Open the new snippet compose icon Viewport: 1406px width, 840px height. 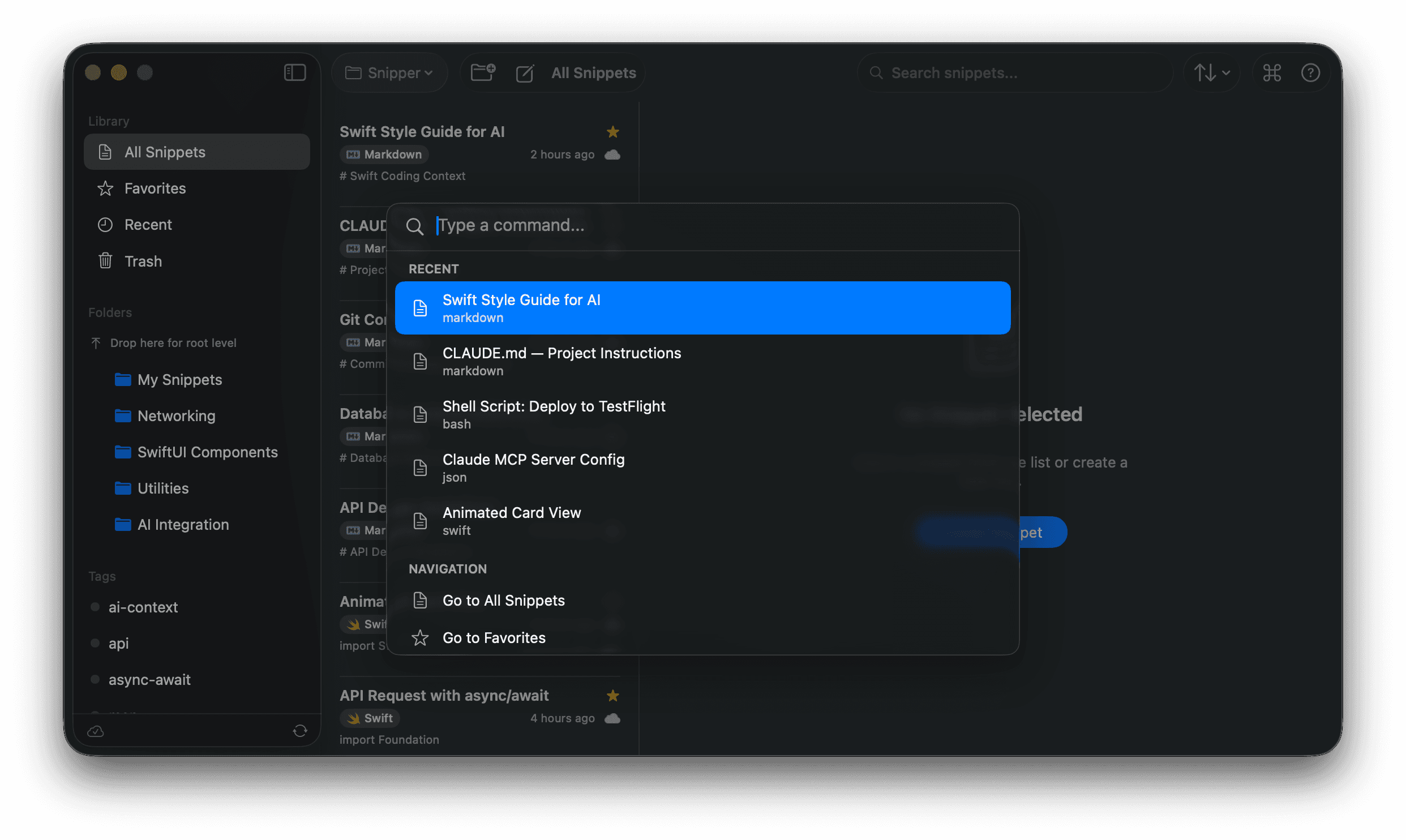(525, 72)
